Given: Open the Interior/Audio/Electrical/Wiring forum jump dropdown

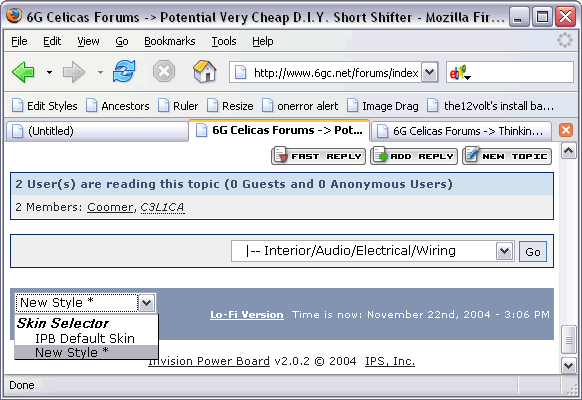Looking at the screenshot, I should 372,251.
